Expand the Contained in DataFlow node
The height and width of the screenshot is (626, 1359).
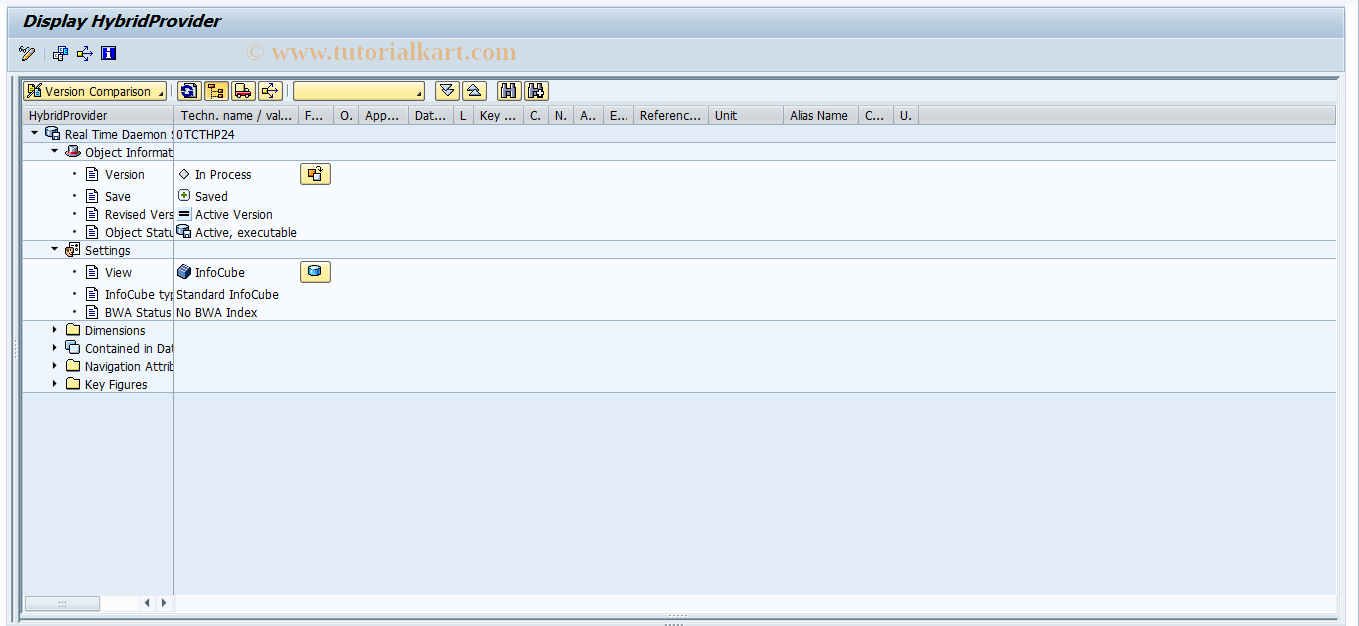pyautogui.click(x=55, y=348)
